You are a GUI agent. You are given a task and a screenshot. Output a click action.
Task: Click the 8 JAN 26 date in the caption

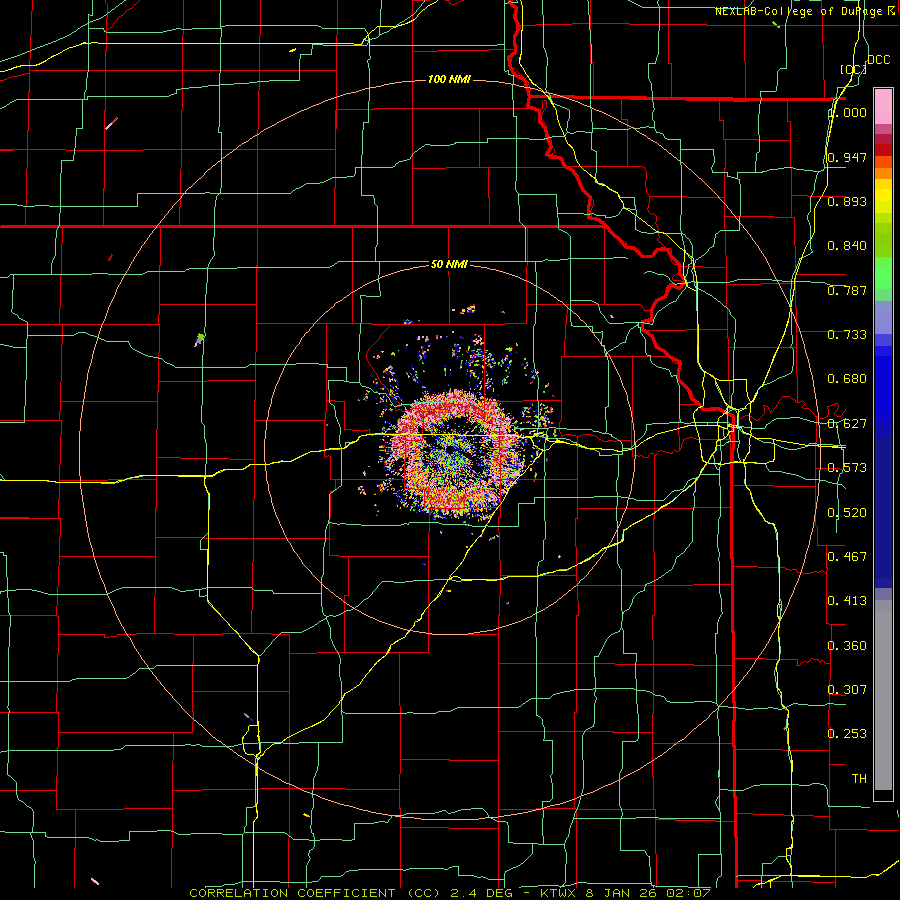(622, 893)
